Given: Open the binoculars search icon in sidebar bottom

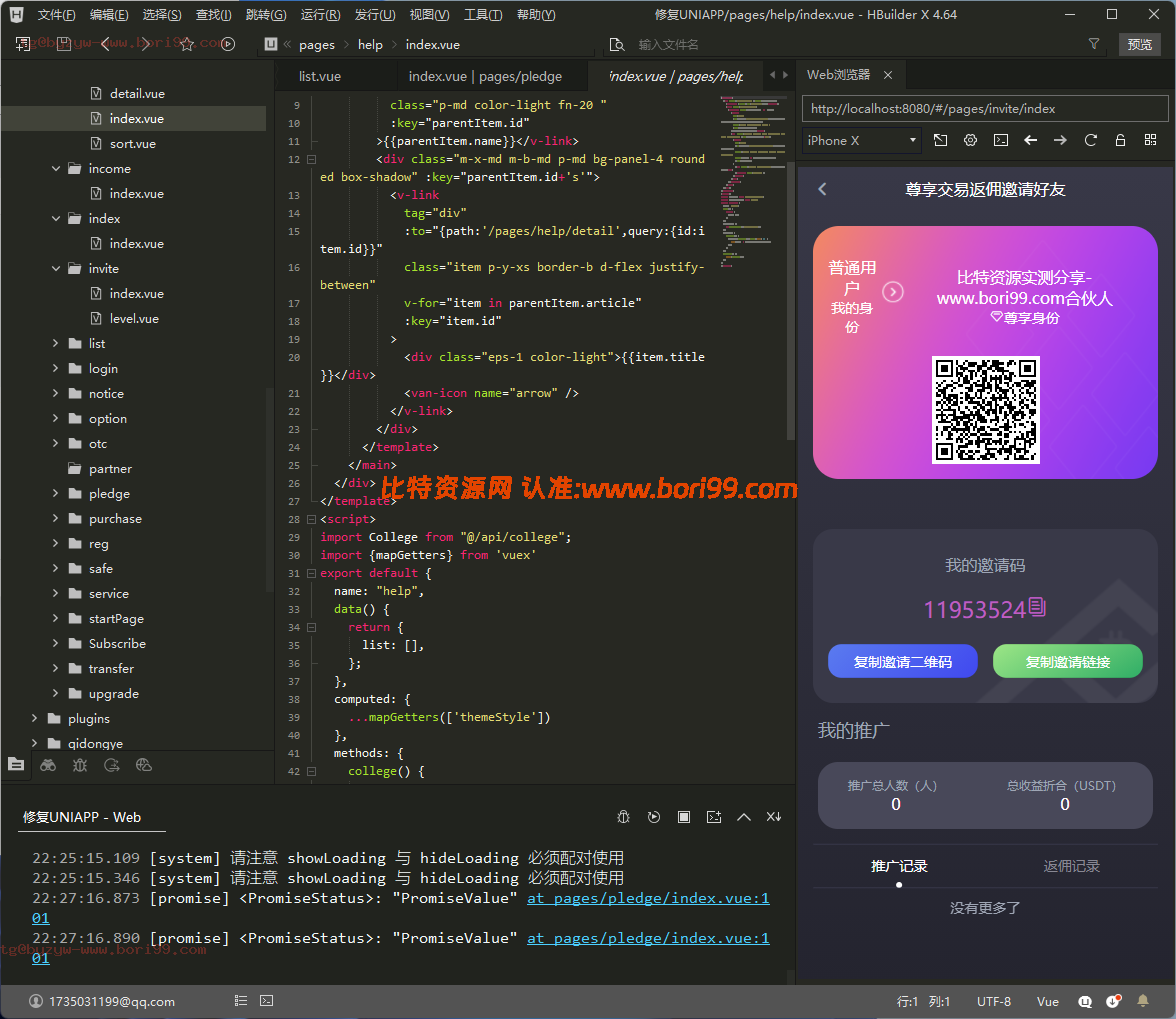Looking at the screenshot, I should pyautogui.click(x=48, y=765).
